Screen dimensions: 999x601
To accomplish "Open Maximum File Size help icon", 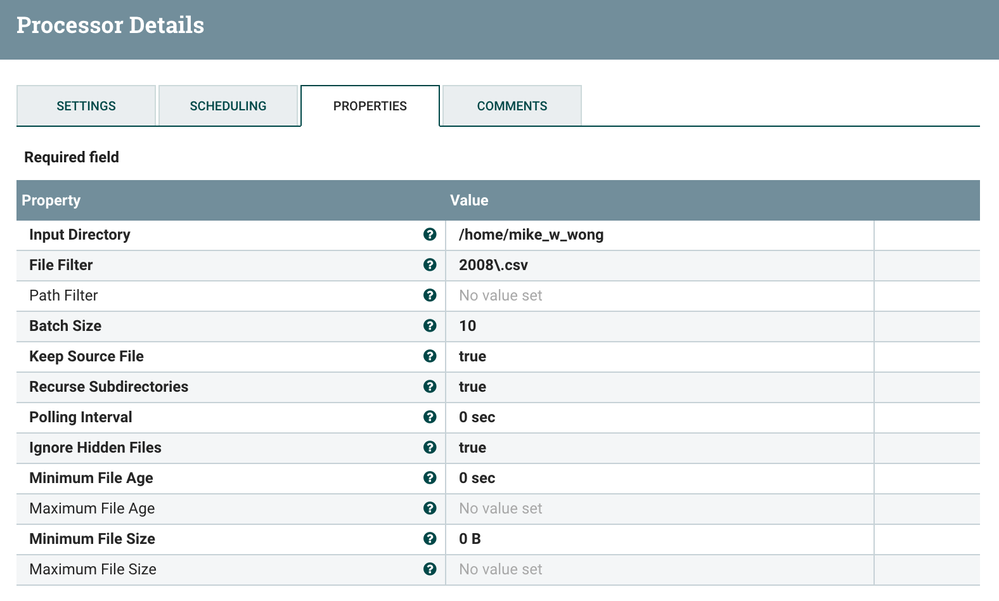I will click(429, 569).
